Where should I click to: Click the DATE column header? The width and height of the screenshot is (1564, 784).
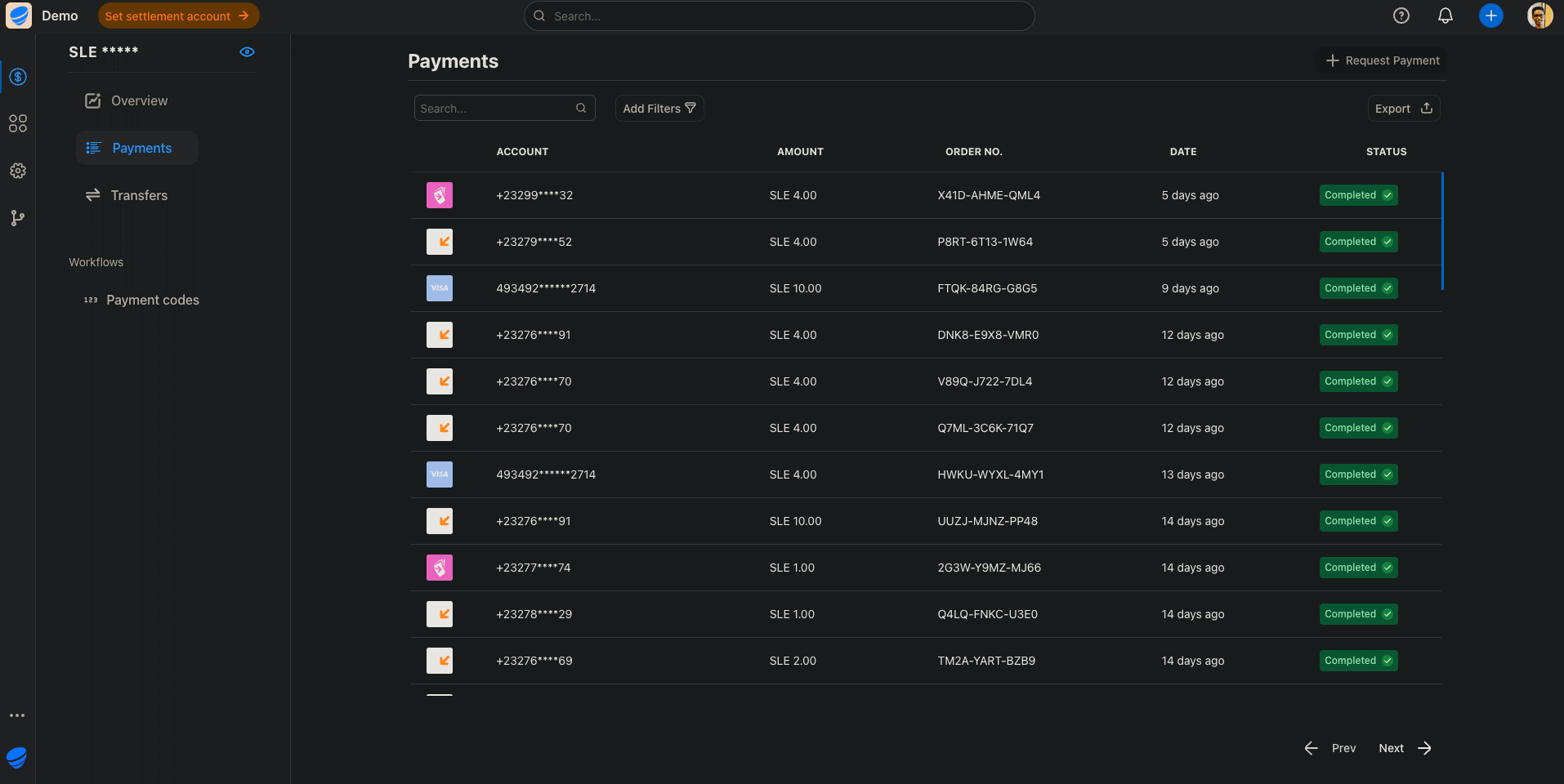(1182, 152)
